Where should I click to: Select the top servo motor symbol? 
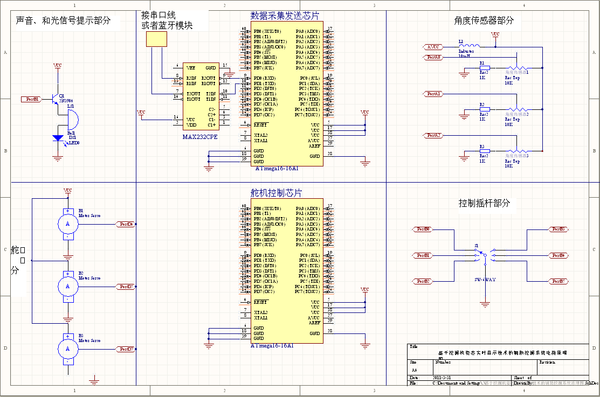[x=68, y=224]
